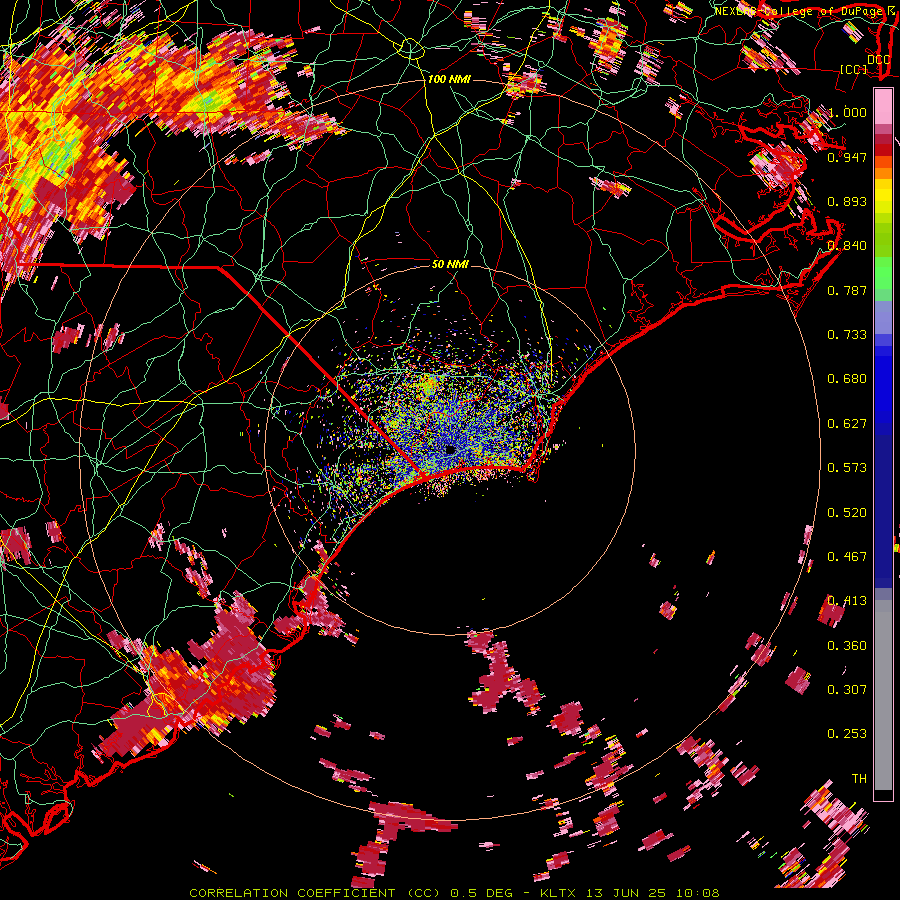Click the 0.733 color scale value

(x=847, y=335)
